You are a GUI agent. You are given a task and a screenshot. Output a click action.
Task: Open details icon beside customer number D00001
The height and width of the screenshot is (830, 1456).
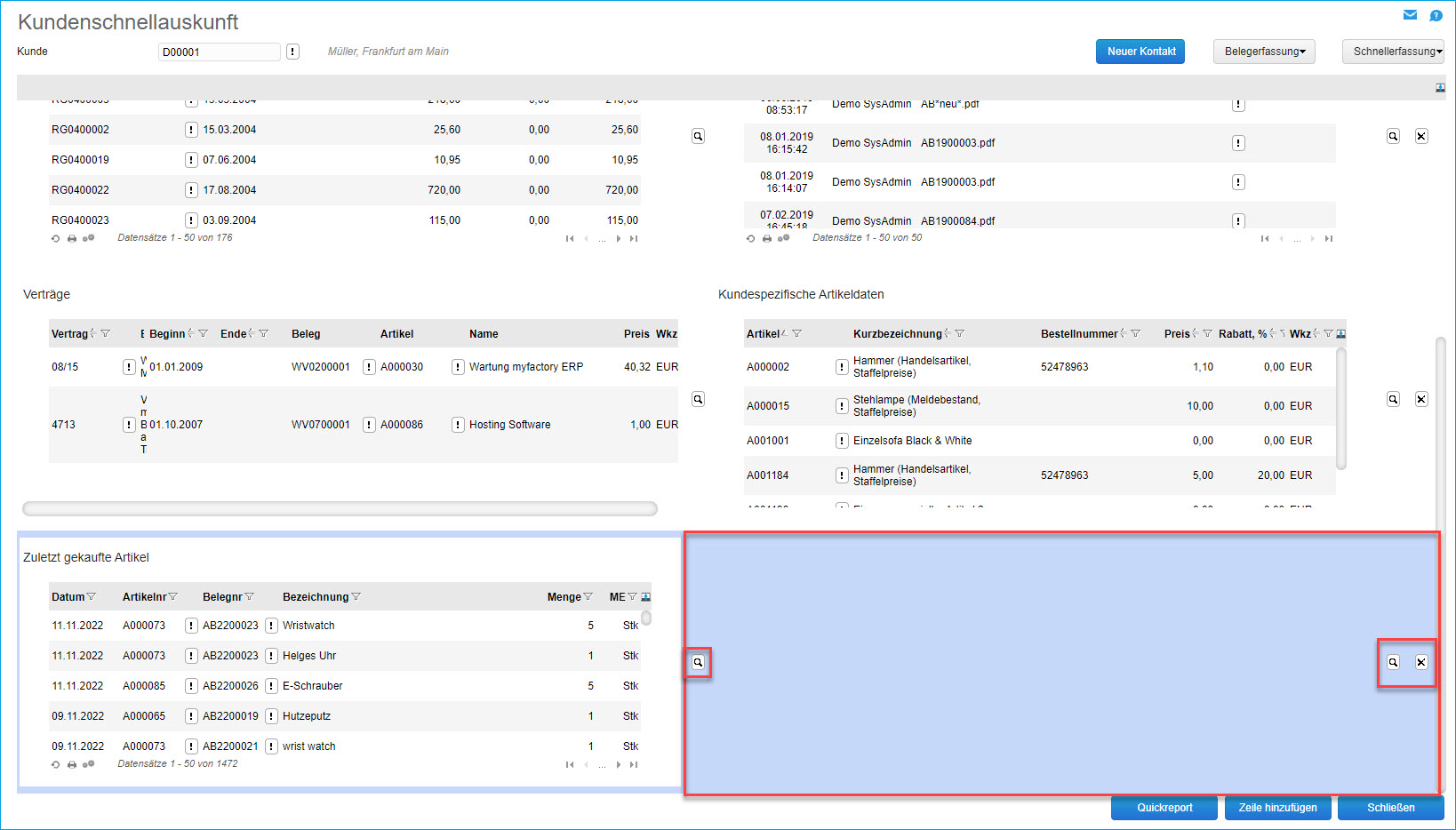point(292,52)
